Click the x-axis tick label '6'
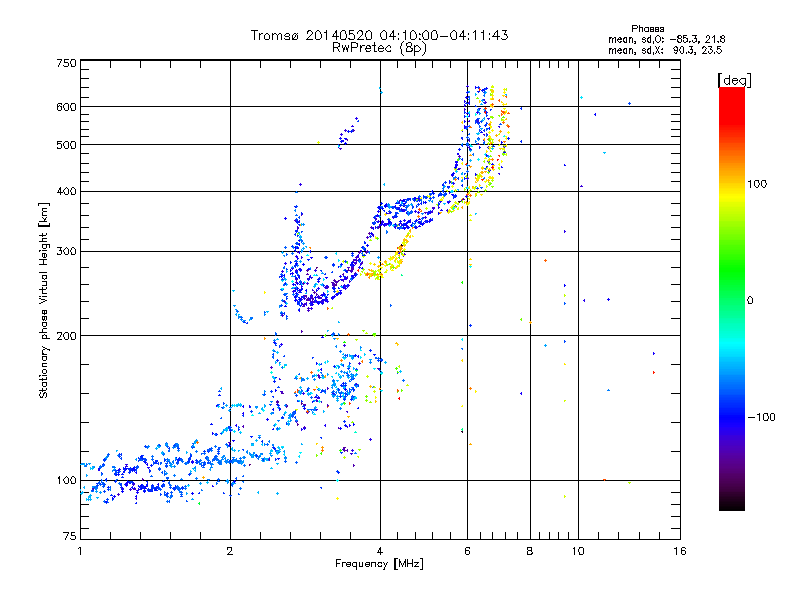 pyautogui.click(x=467, y=551)
